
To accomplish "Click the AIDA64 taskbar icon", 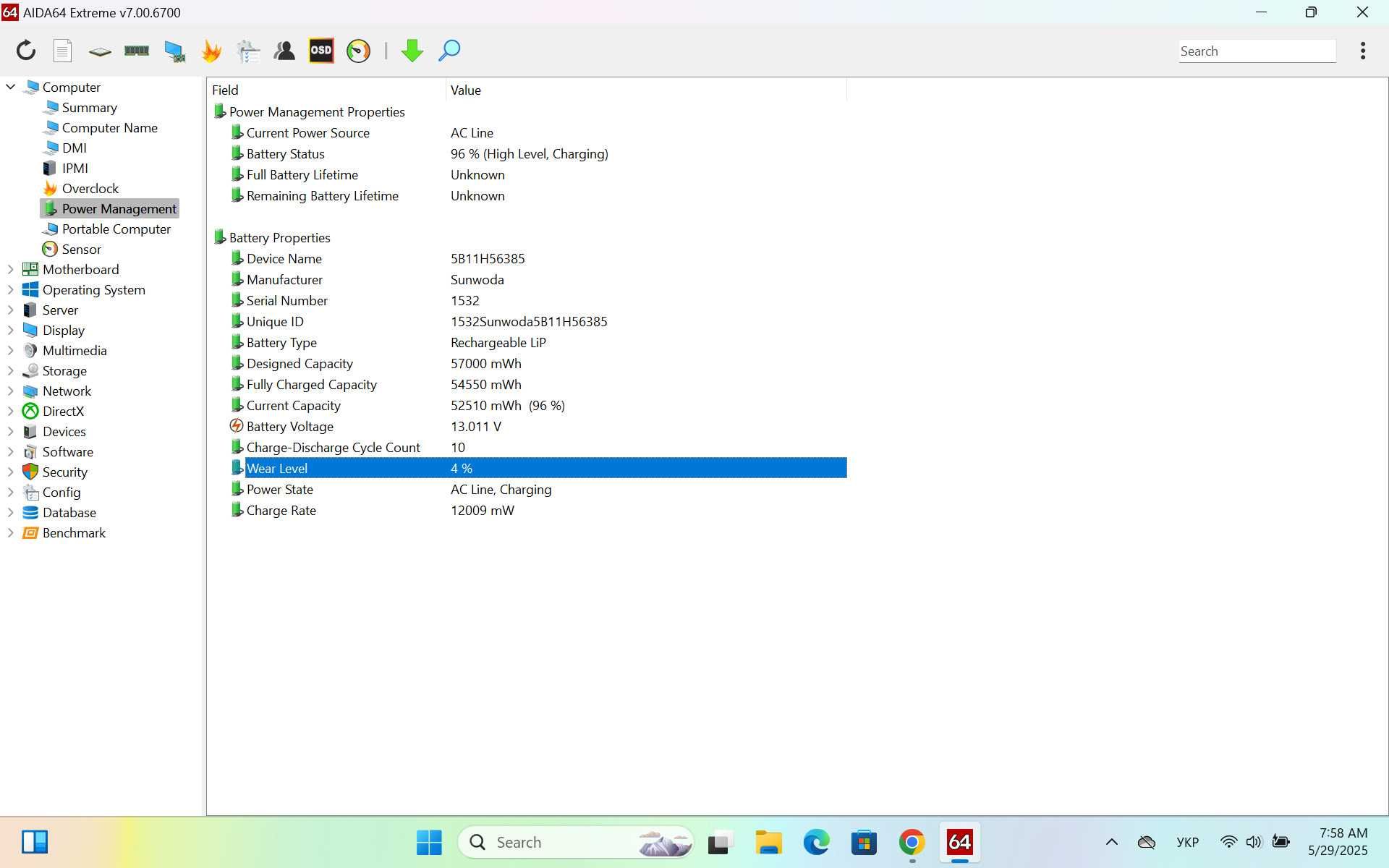I will point(960,842).
